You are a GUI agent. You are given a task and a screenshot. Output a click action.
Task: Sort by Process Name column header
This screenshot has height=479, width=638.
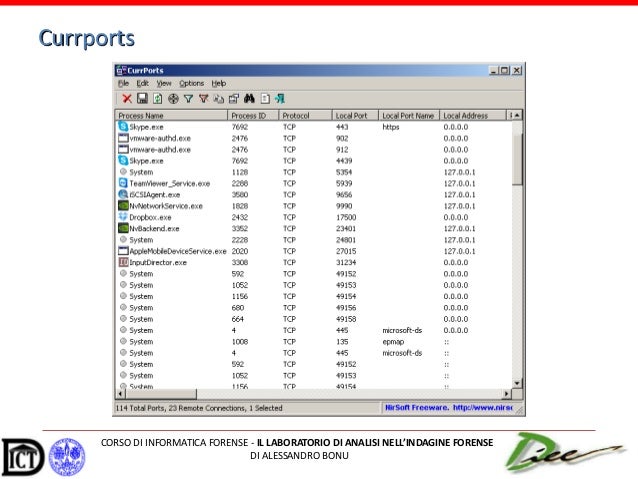[171, 116]
